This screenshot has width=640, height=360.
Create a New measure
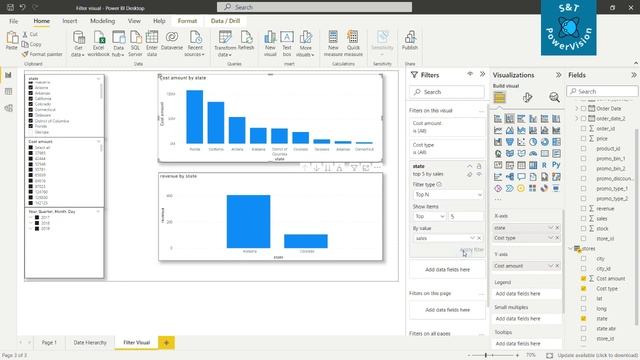333,44
